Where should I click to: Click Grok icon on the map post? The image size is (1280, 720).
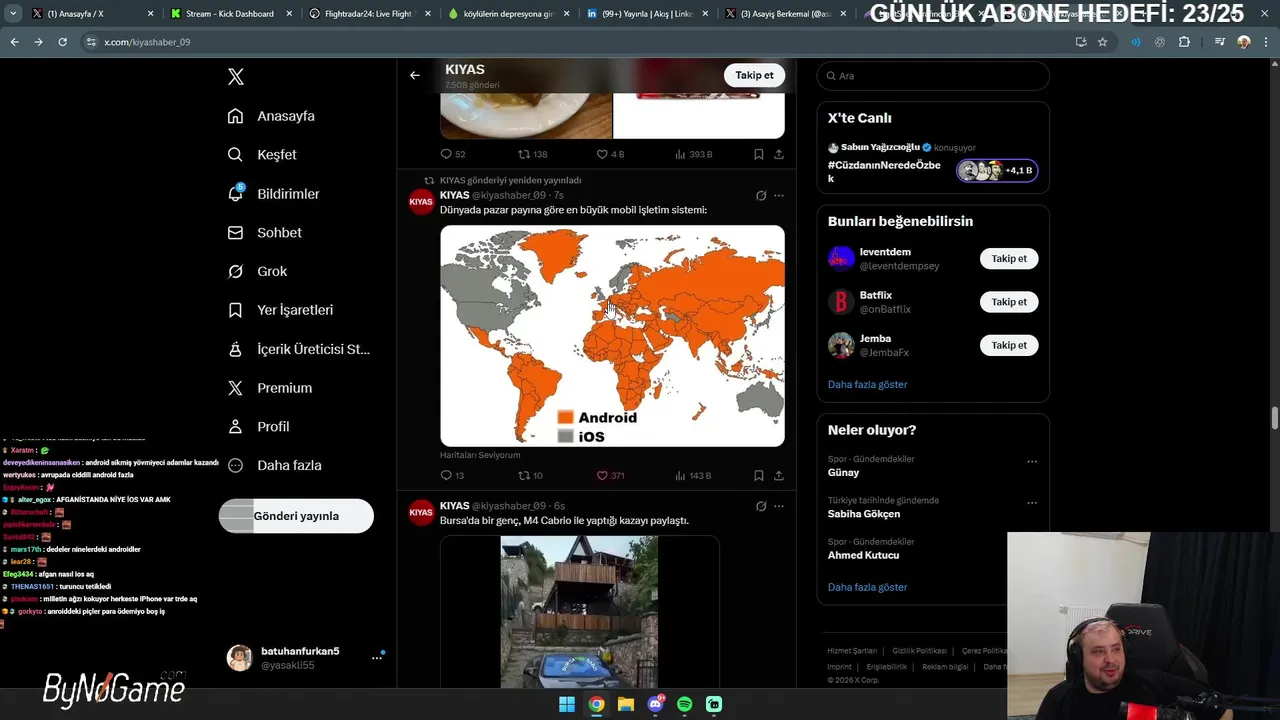pos(761,196)
